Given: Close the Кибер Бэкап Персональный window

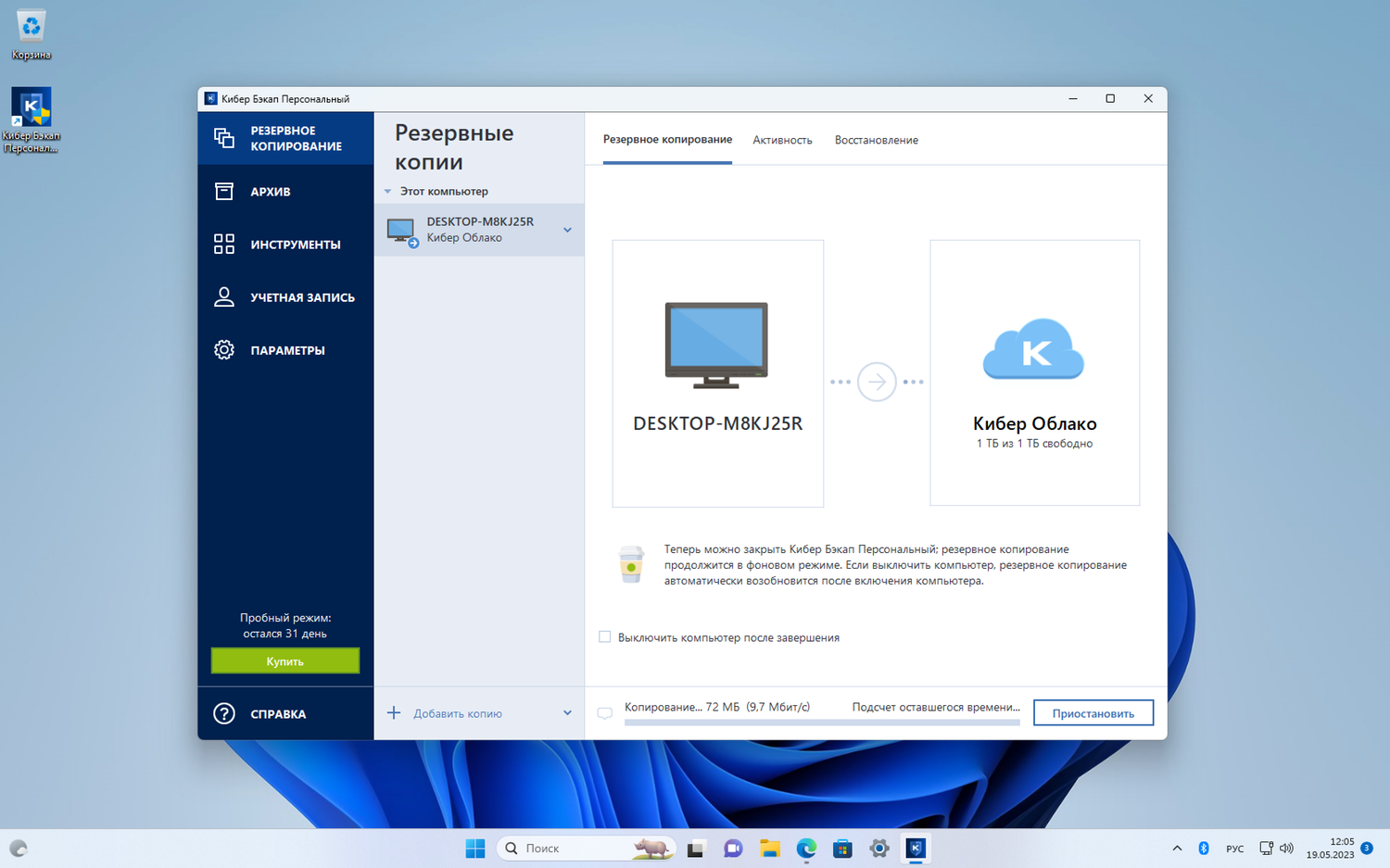Looking at the screenshot, I should point(1148,99).
